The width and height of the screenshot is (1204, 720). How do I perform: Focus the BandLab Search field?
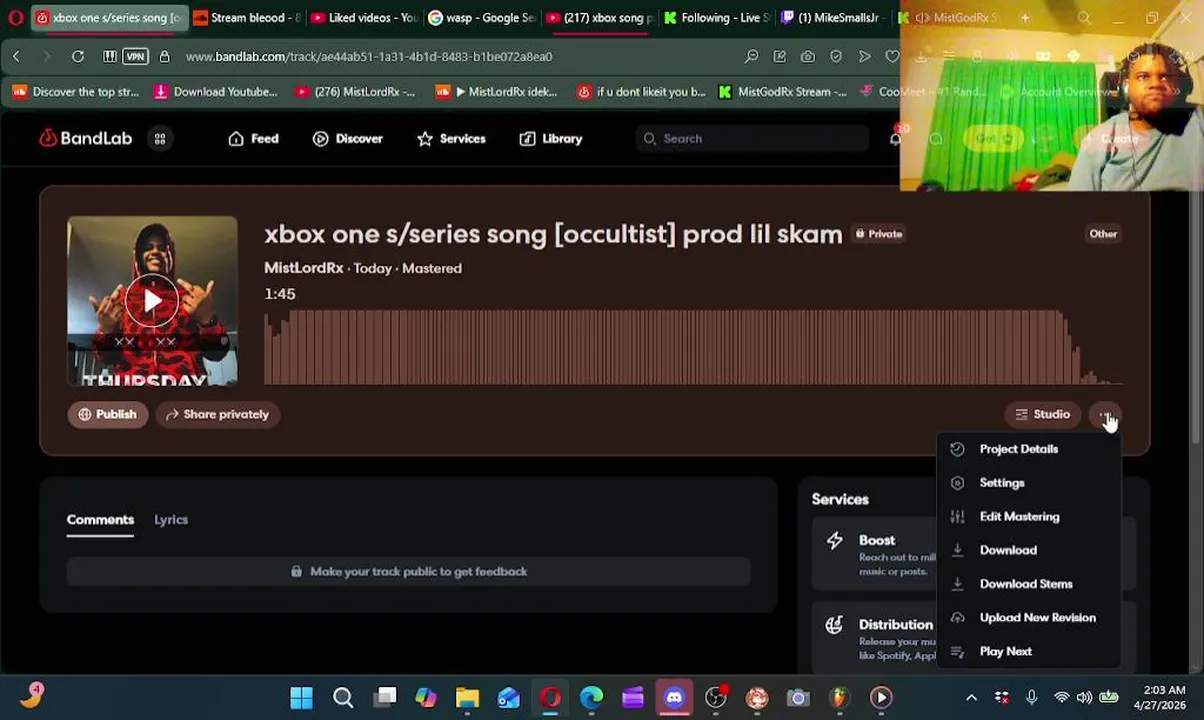click(x=752, y=139)
